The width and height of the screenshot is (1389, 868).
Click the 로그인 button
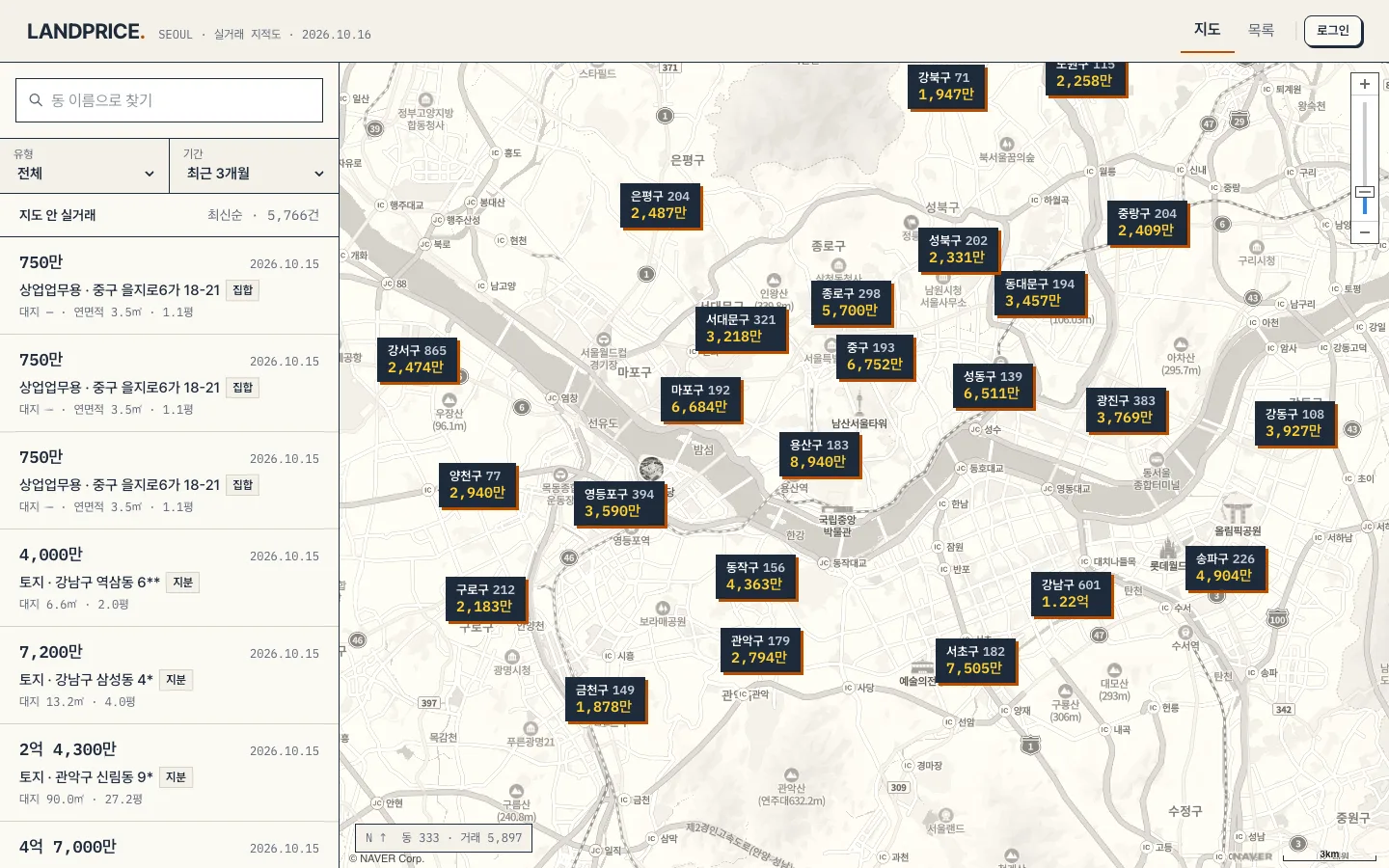1333,31
